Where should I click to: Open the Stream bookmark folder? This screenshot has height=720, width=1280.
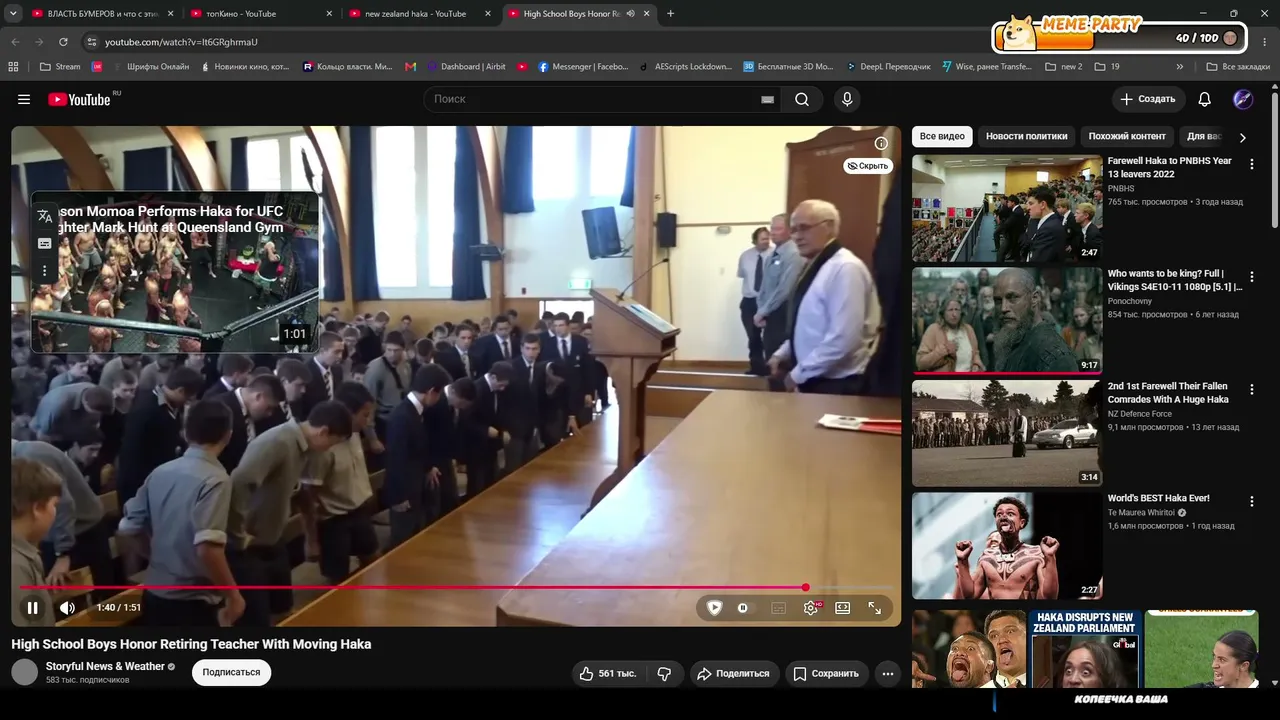(60, 67)
